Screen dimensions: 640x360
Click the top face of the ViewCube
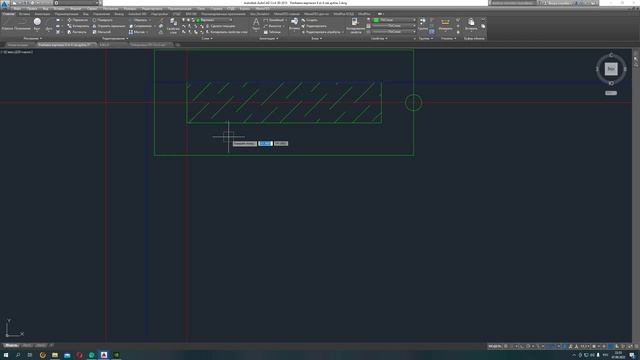[611, 69]
